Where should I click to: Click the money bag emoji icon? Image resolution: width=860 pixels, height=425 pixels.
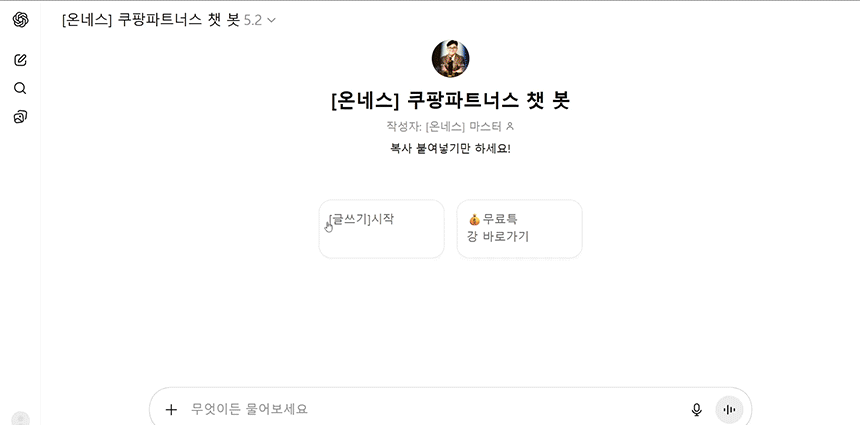(x=474, y=219)
